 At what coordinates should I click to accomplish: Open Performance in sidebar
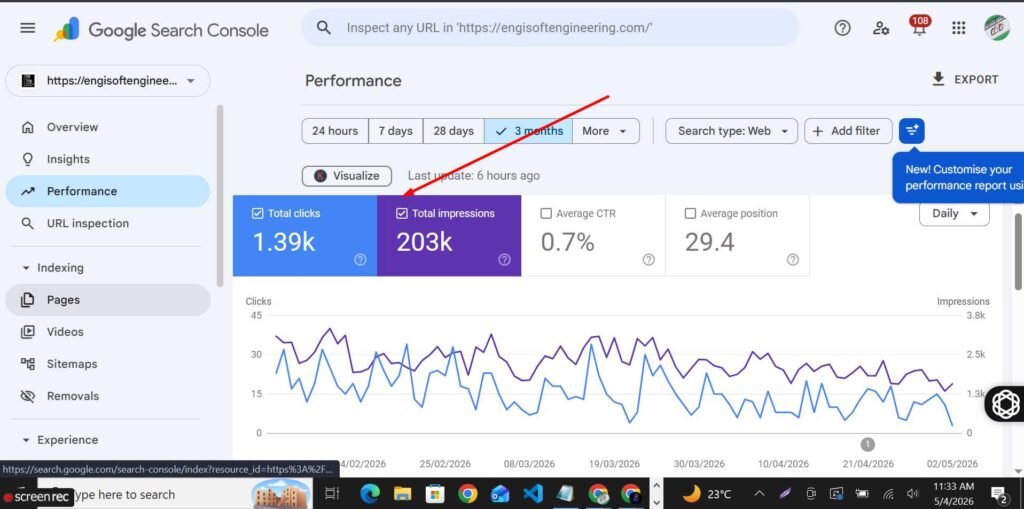tap(108, 191)
